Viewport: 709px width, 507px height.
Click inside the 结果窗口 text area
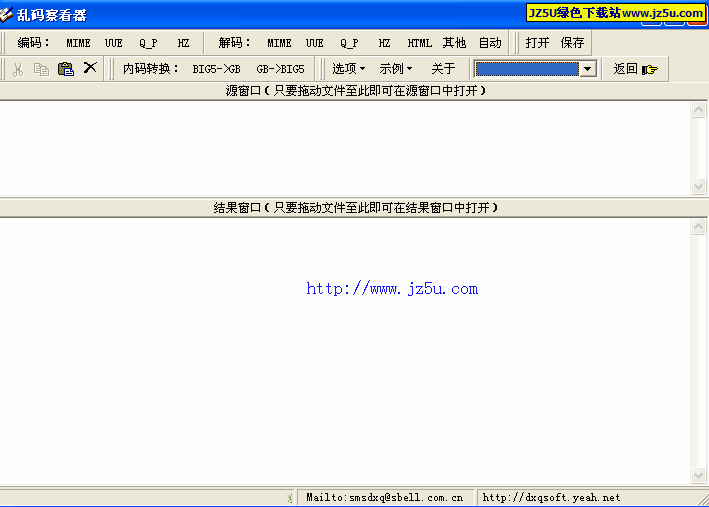click(x=345, y=351)
